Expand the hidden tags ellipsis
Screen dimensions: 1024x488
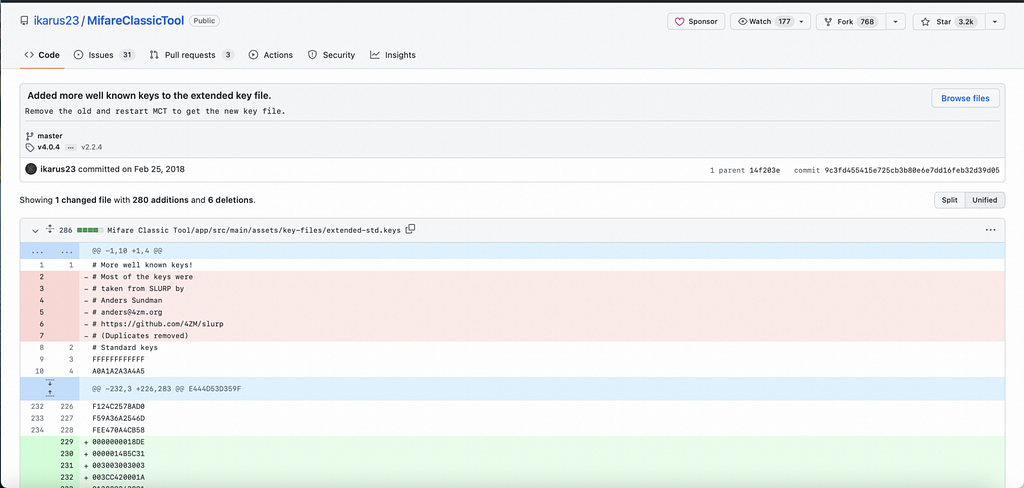tap(71, 148)
